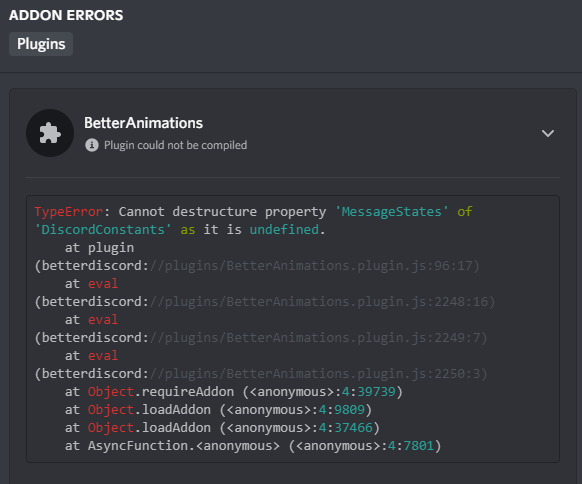Click 'Object.requireAddon' stack trace line

[234, 392]
